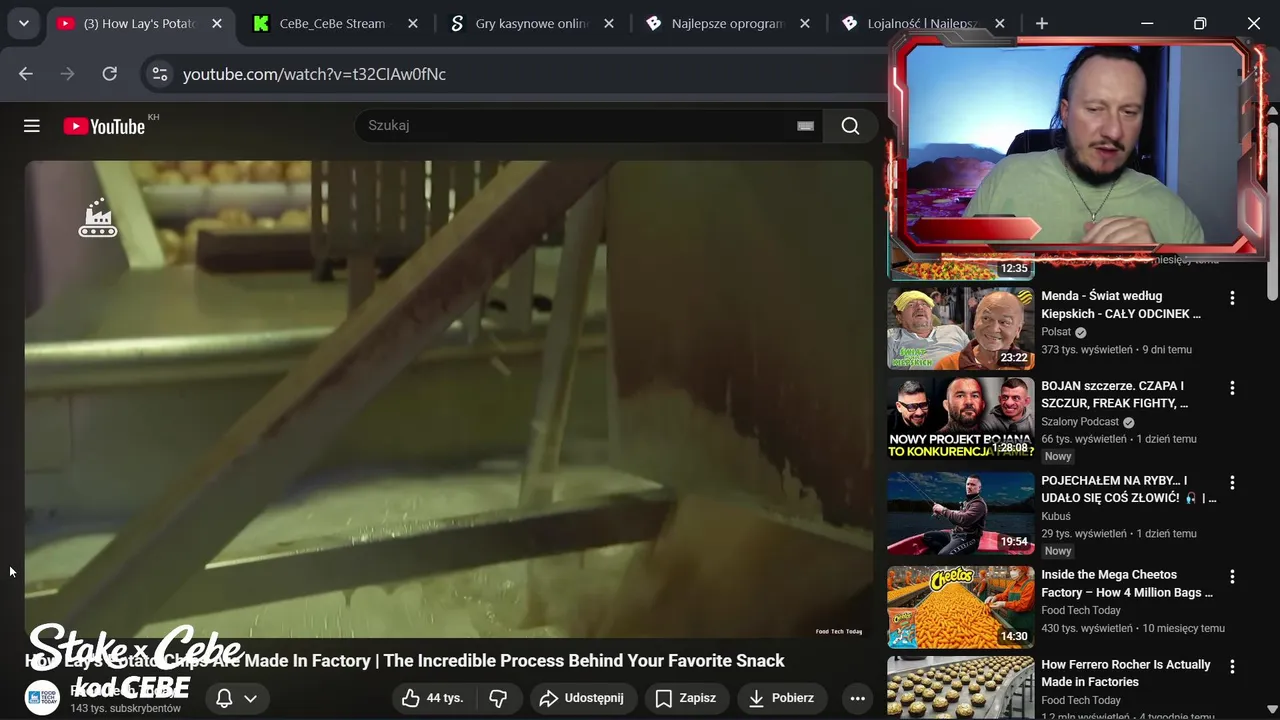This screenshot has width=1280, height=720.
Task: Open Inside the Mega Cheetos Factory title
Action: click(x=1127, y=583)
